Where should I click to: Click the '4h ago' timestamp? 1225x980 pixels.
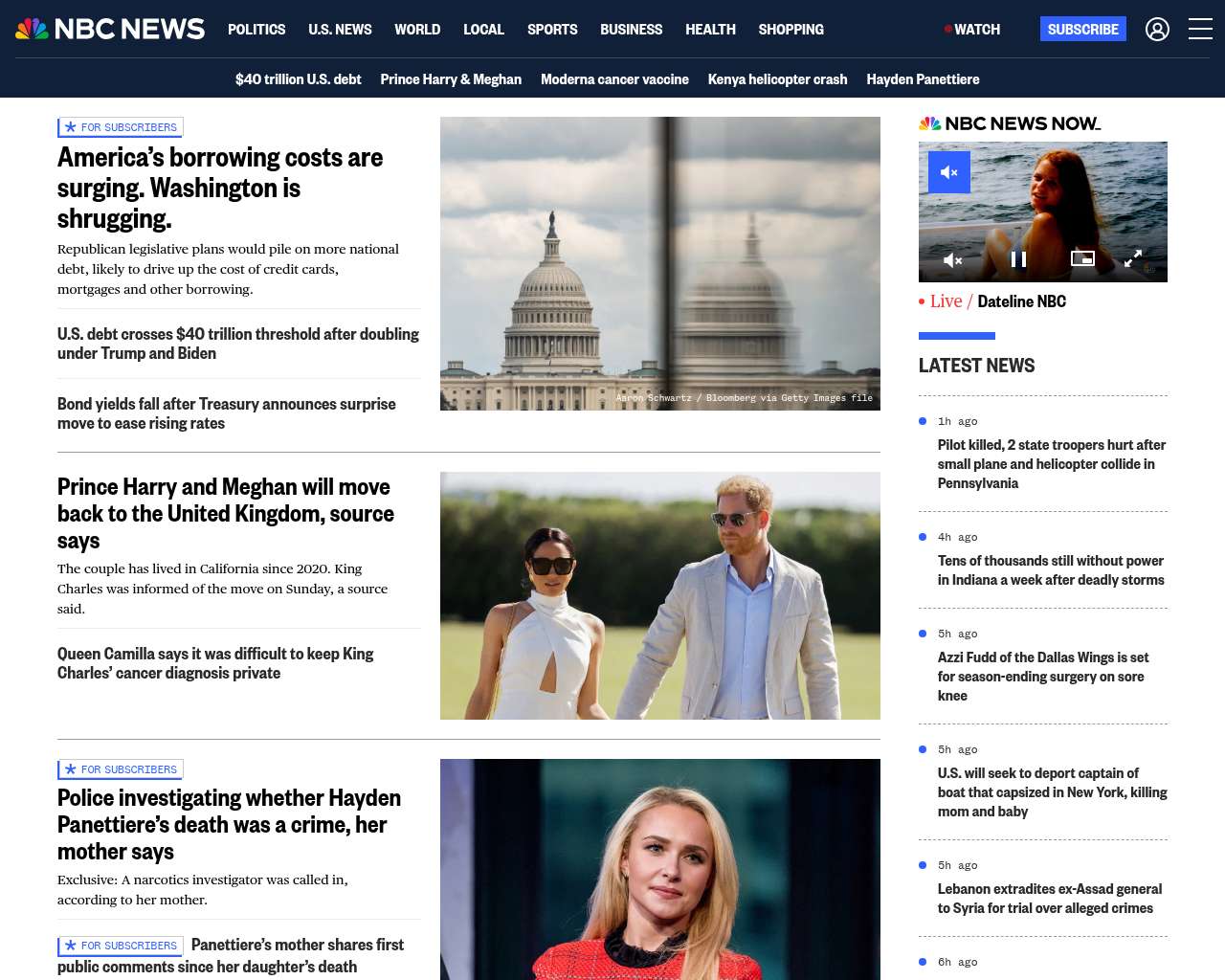coord(957,537)
